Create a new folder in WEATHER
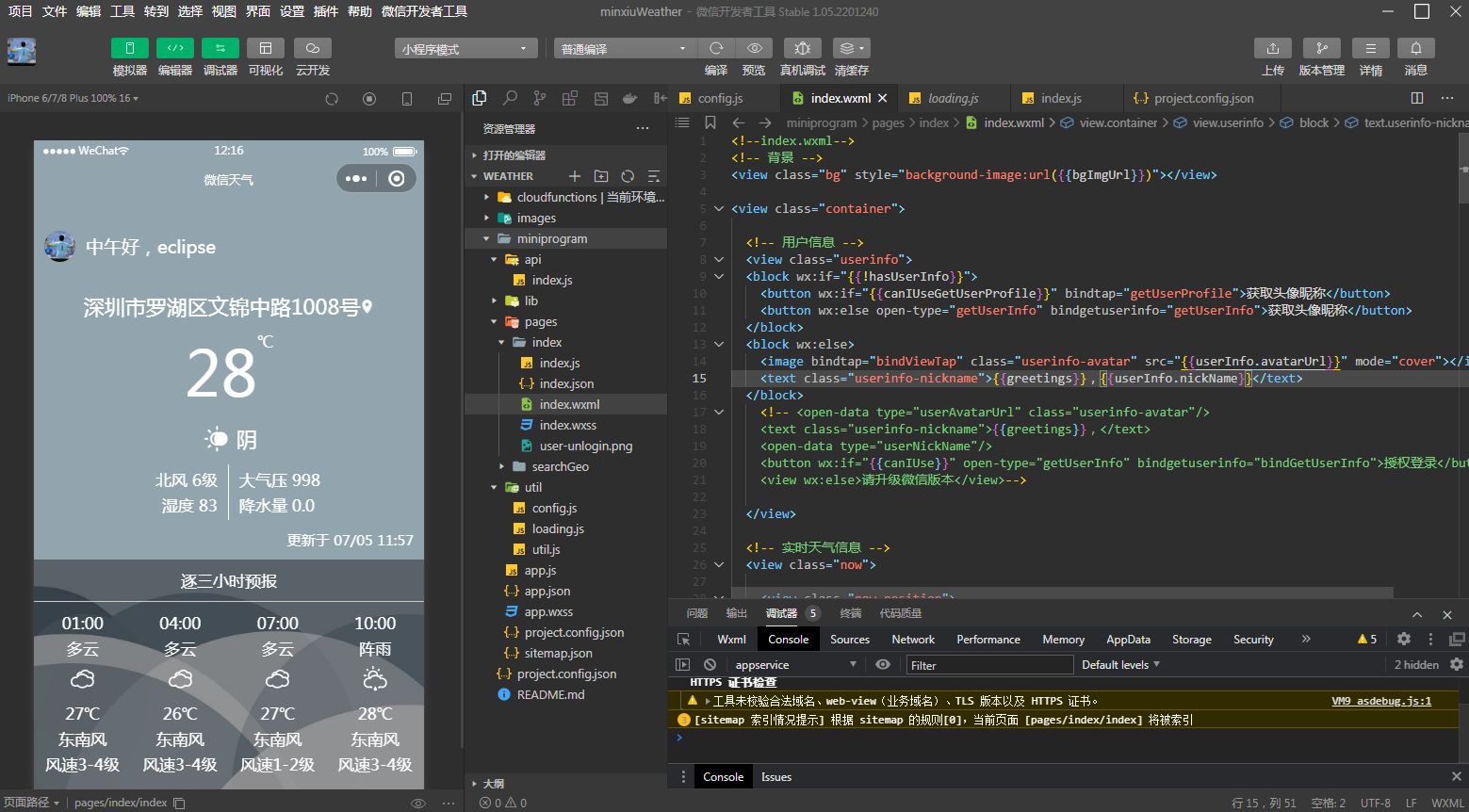This screenshot has width=1469, height=812. 601,176
